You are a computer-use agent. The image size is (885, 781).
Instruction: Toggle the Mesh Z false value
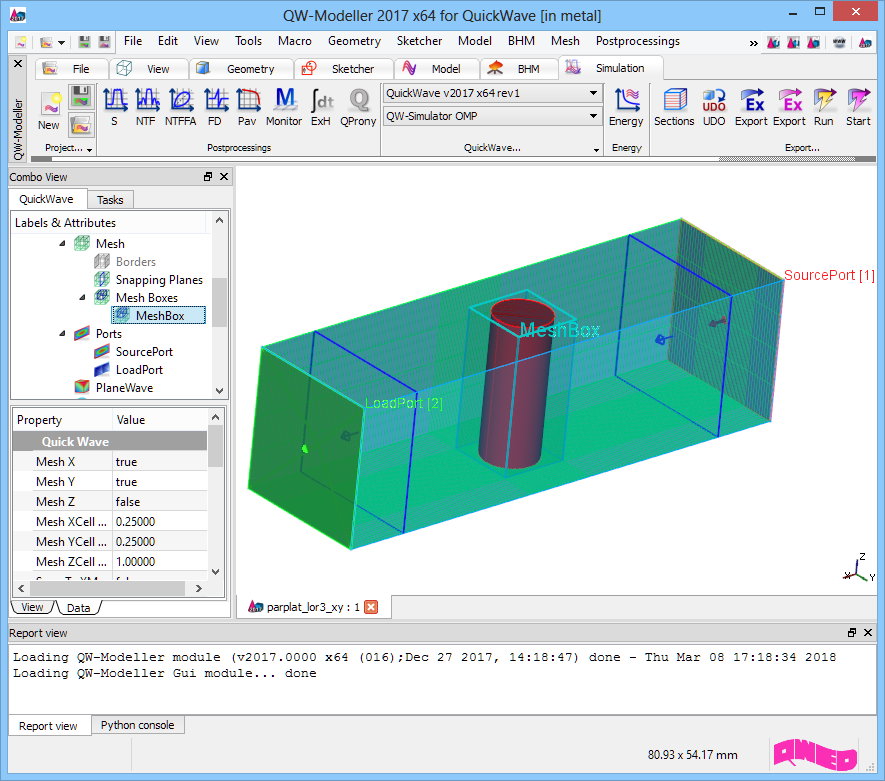click(x=160, y=502)
